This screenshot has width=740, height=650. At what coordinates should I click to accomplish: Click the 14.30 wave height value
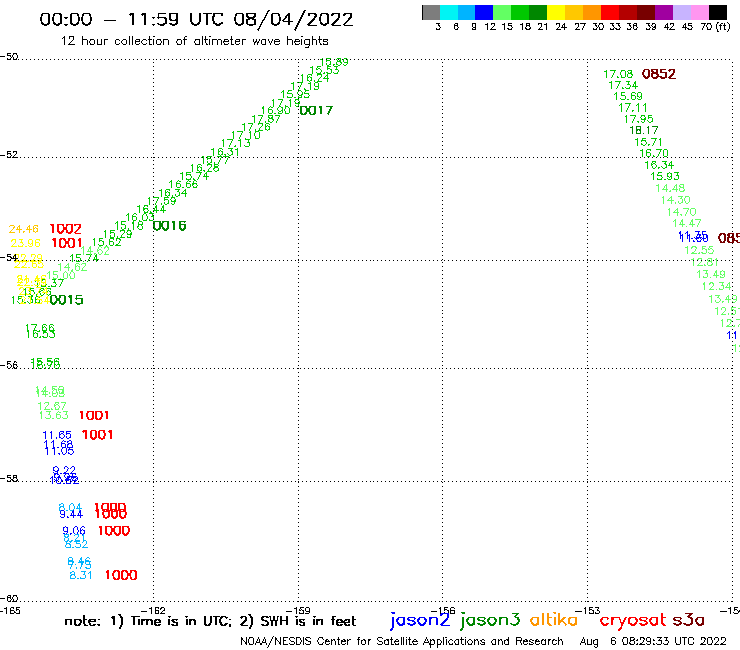(675, 200)
